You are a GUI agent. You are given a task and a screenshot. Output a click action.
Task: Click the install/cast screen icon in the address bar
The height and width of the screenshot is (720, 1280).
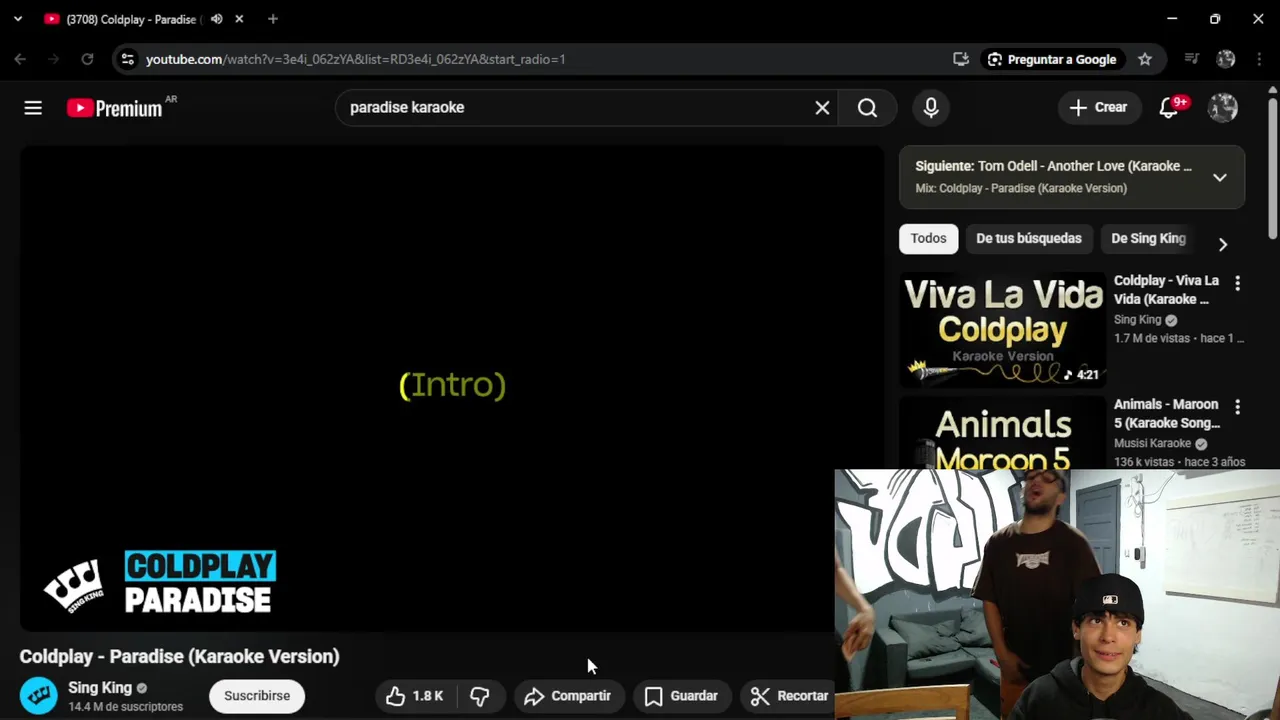[x=961, y=59]
